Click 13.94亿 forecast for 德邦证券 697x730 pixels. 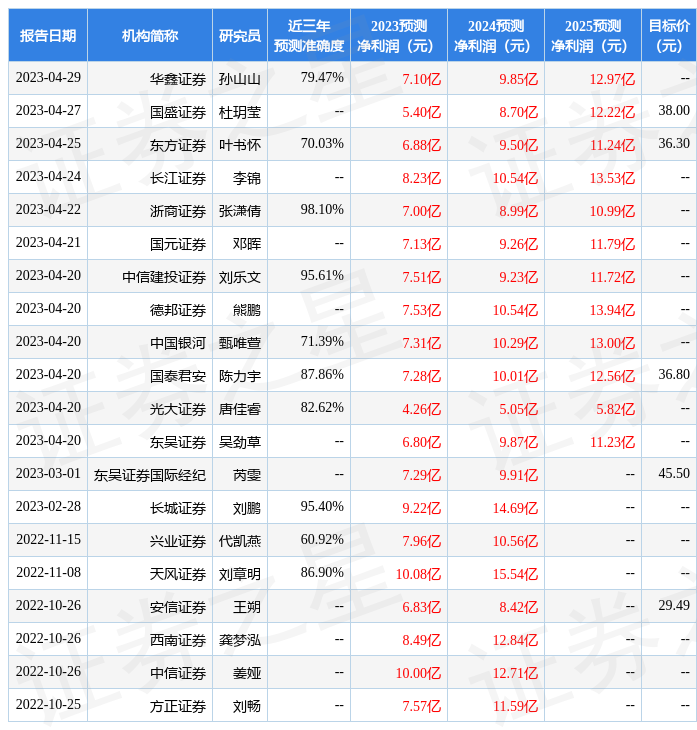pos(612,311)
